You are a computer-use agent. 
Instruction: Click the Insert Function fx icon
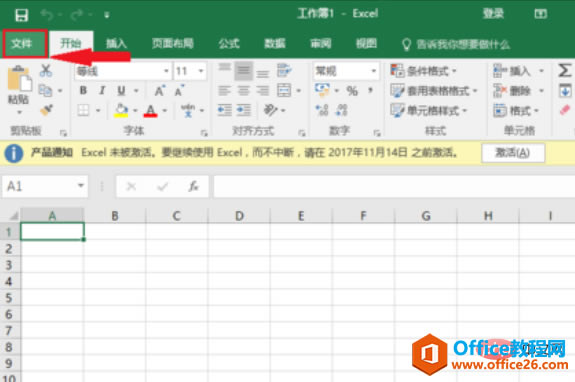194,187
